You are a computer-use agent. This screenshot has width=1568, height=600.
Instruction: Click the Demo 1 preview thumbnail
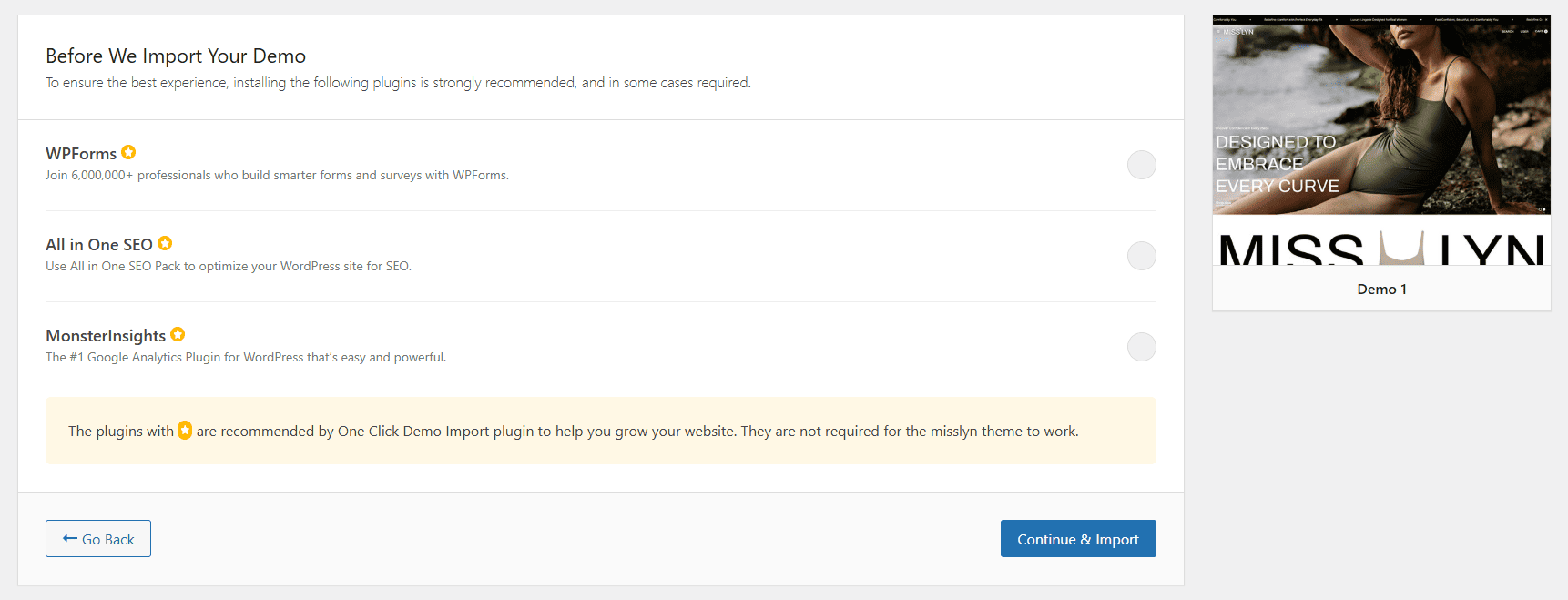tap(1381, 140)
